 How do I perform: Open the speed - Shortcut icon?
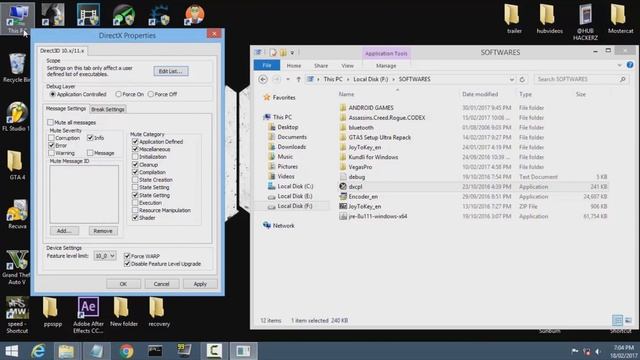click(17, 315)
